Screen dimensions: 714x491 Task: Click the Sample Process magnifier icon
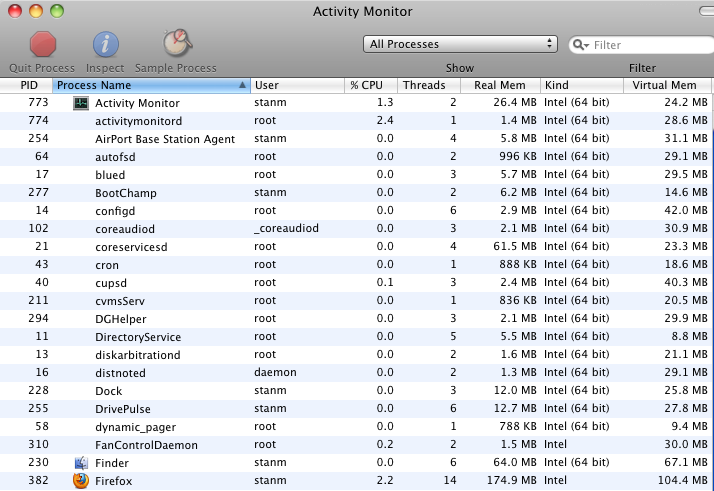tap(177, 43)
